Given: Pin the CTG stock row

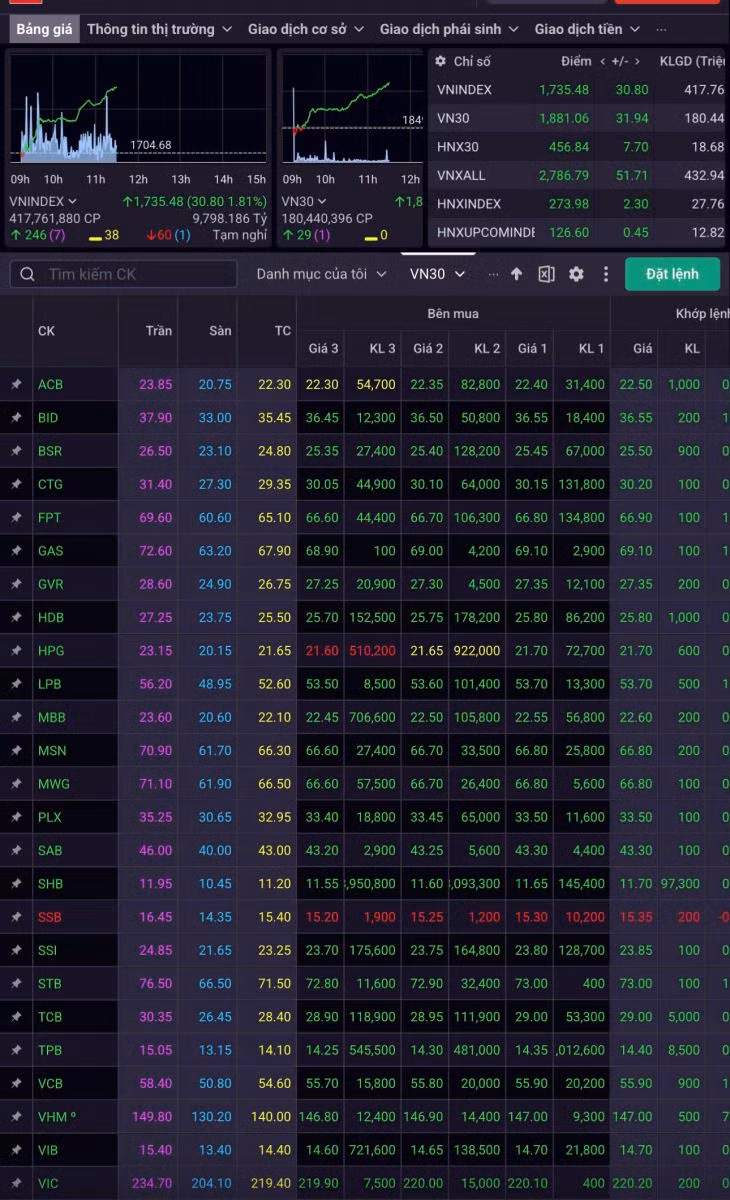Looking at the screenshot, I should (x=16, y=484).
